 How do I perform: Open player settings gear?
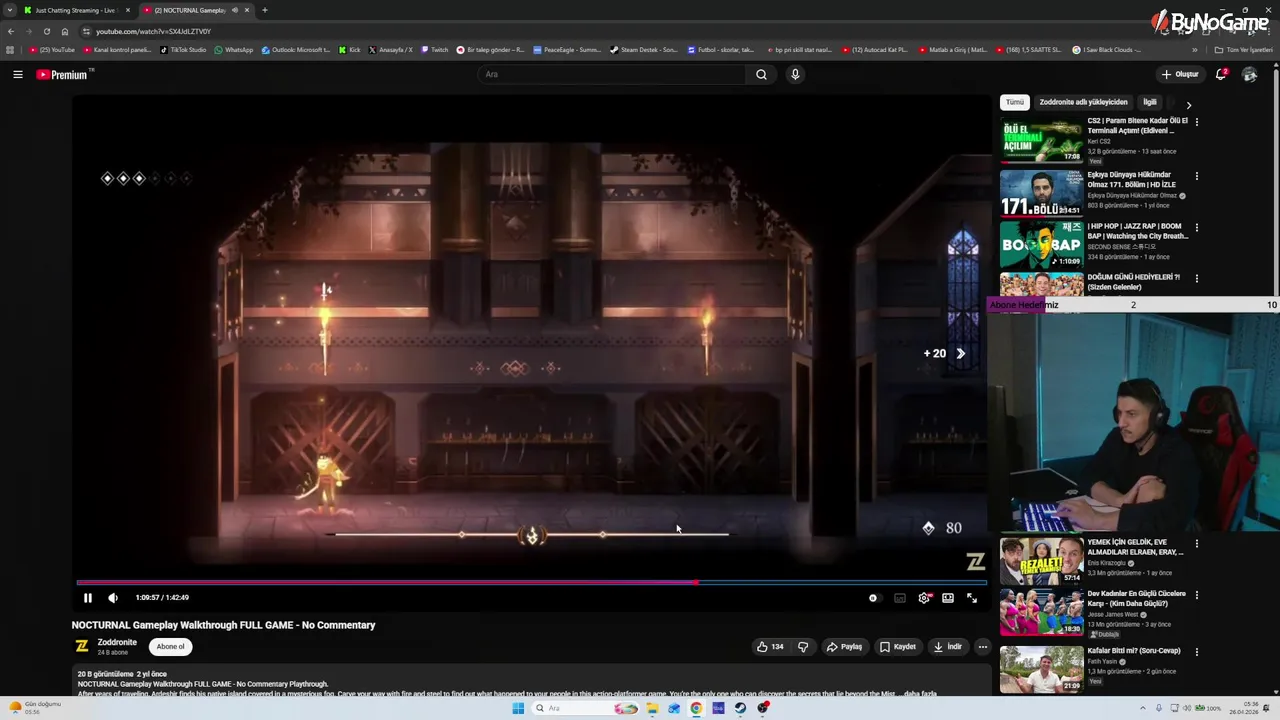point(924,598)
